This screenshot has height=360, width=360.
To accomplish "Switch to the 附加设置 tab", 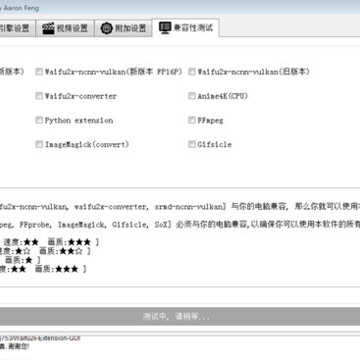I will coord(123,28).
